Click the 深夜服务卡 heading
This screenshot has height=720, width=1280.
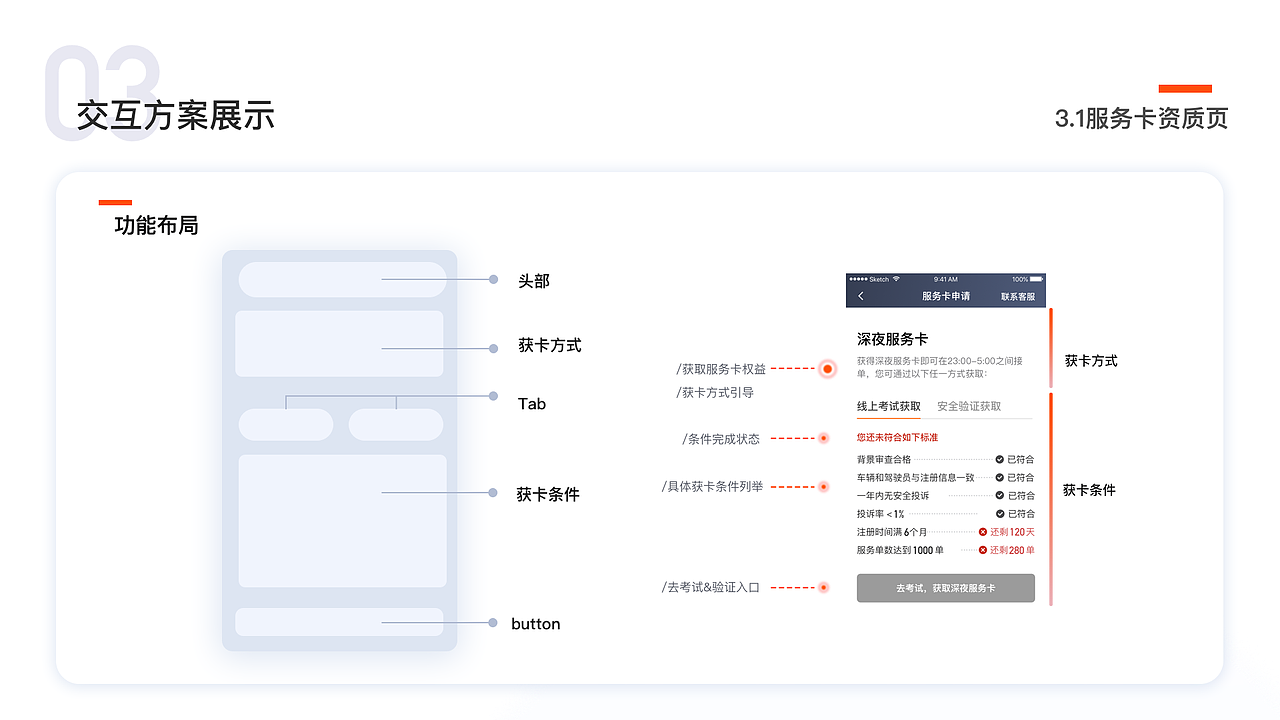pos(893,340)
